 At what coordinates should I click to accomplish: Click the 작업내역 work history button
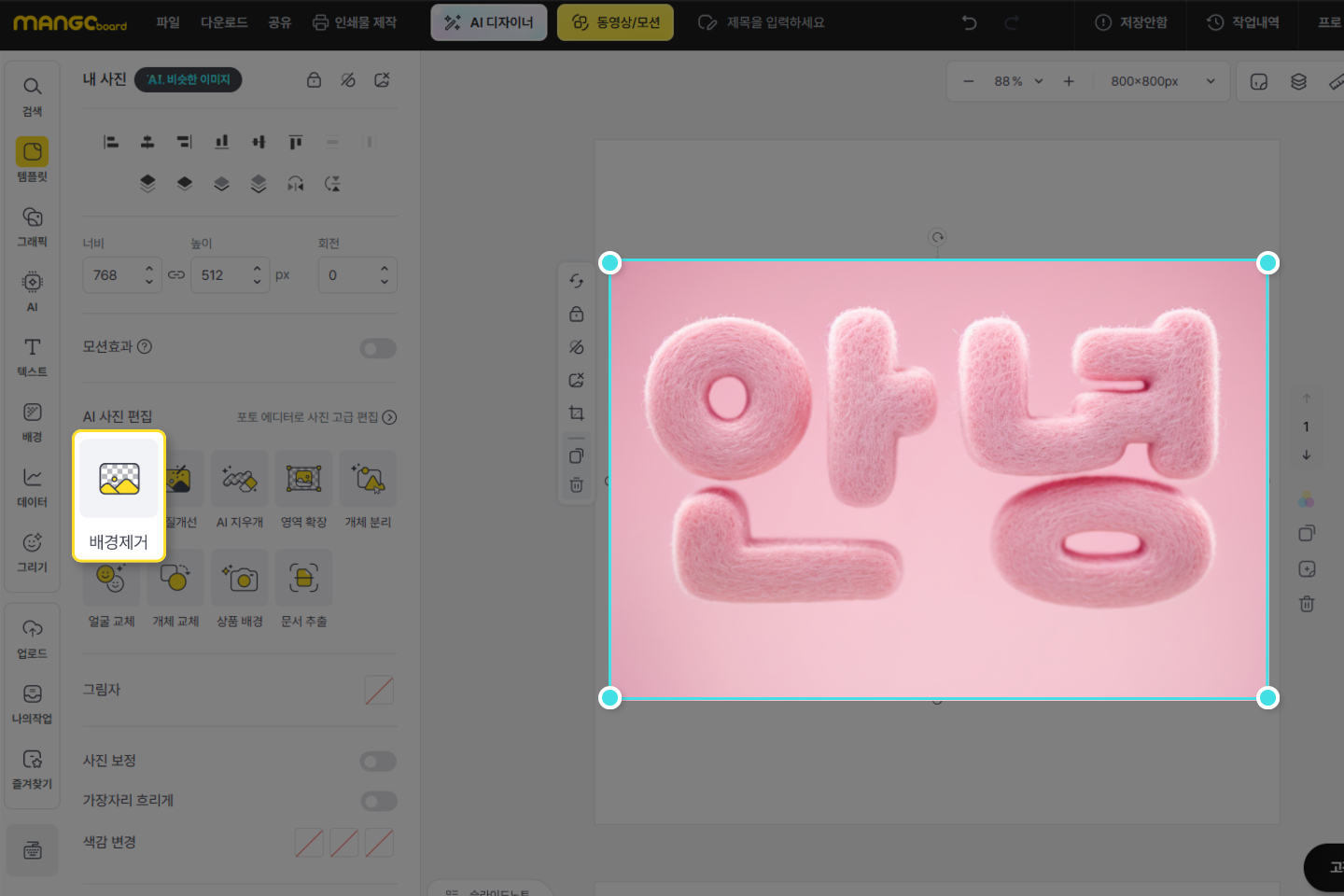click(x=1243, y=22)
